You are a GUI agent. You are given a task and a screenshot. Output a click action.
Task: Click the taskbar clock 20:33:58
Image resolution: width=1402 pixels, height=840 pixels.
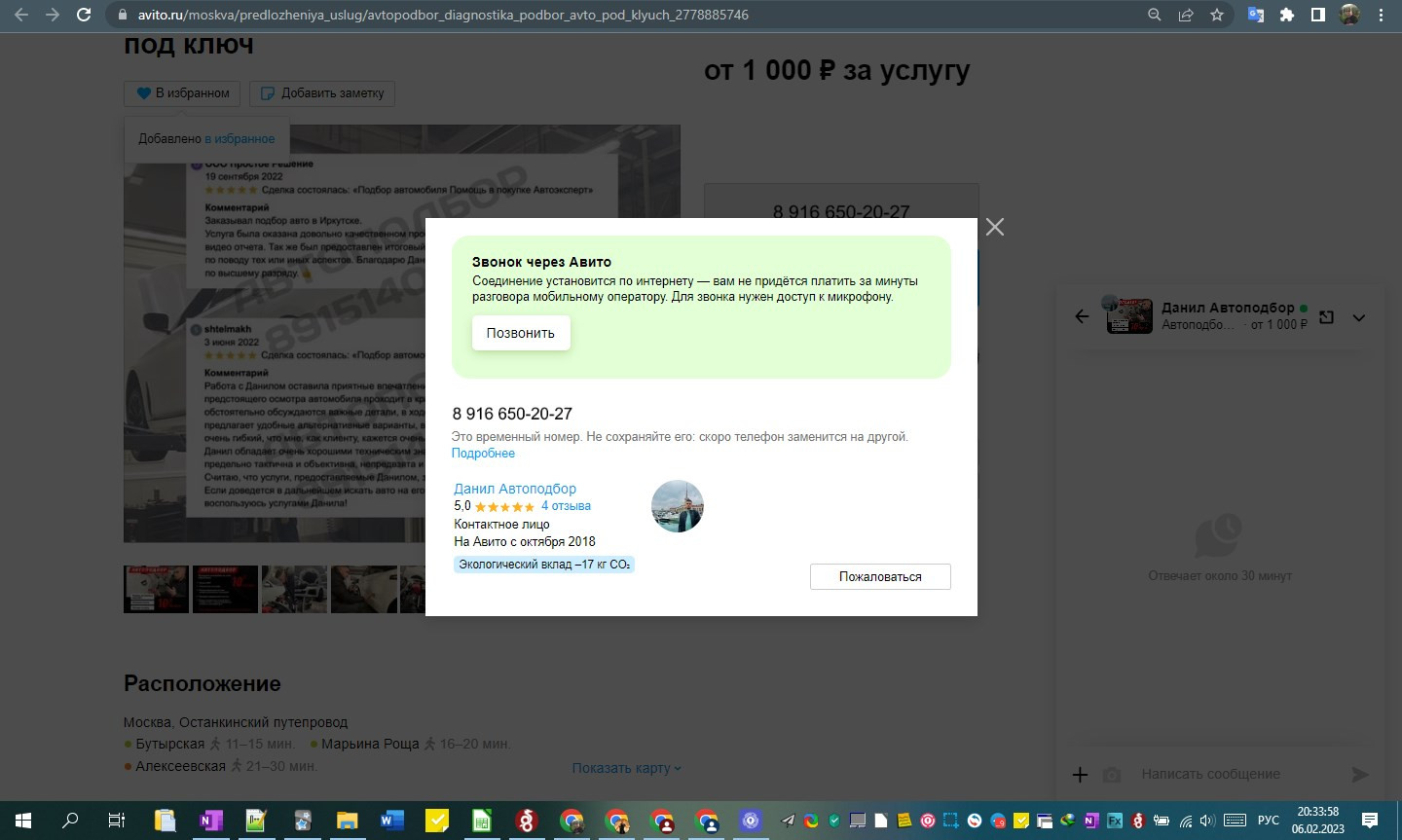1317,812
